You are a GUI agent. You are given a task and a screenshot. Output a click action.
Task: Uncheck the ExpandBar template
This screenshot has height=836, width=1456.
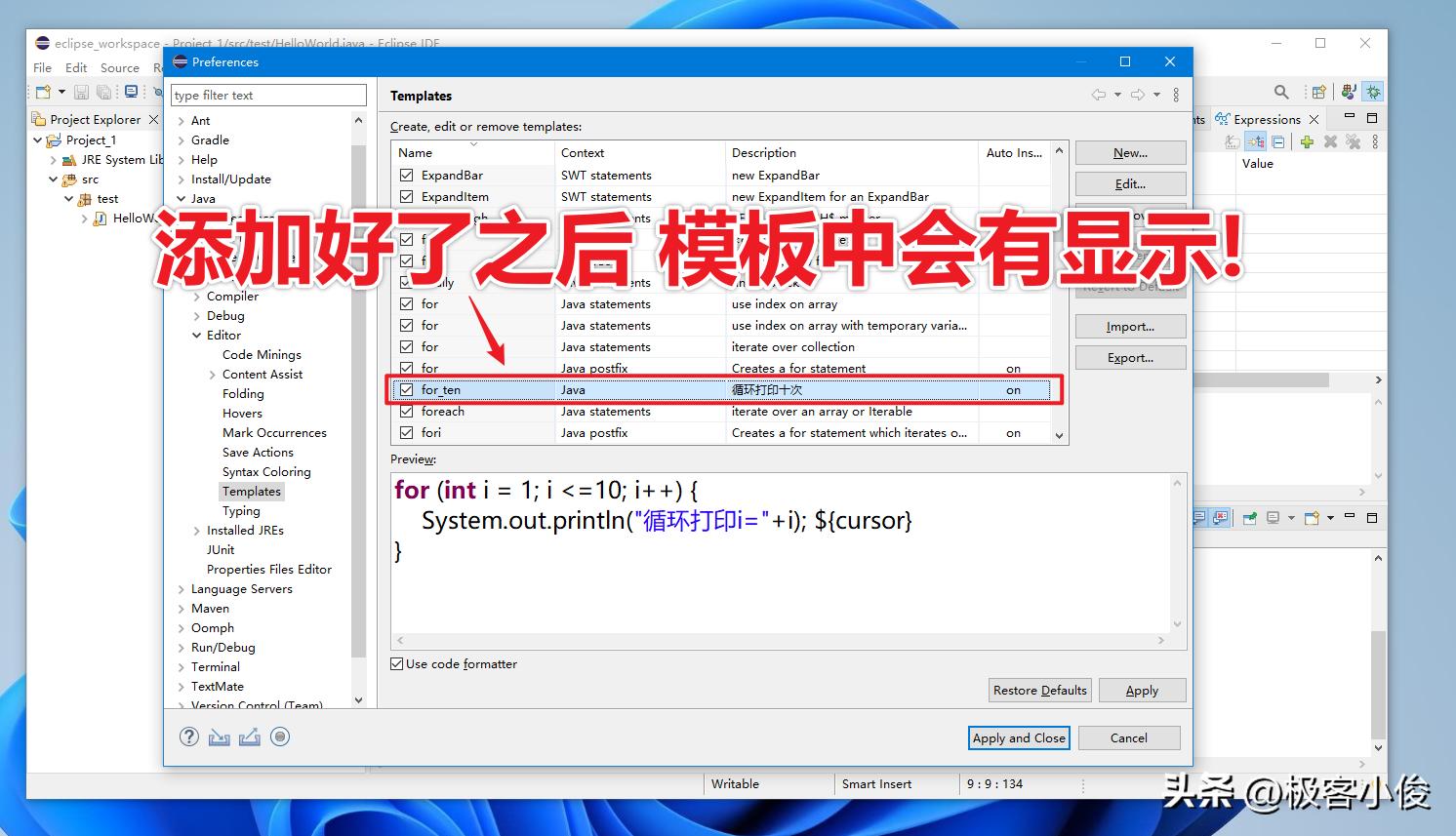coord(406,175)
